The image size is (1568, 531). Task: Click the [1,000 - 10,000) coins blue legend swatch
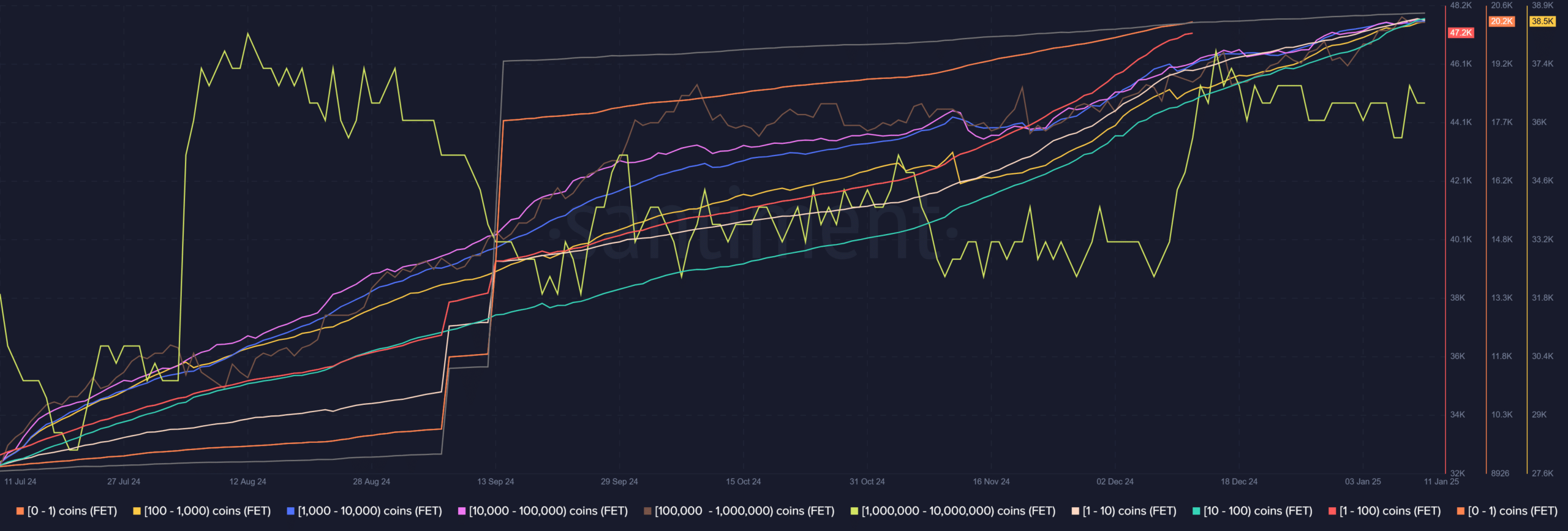coord(290,511)
